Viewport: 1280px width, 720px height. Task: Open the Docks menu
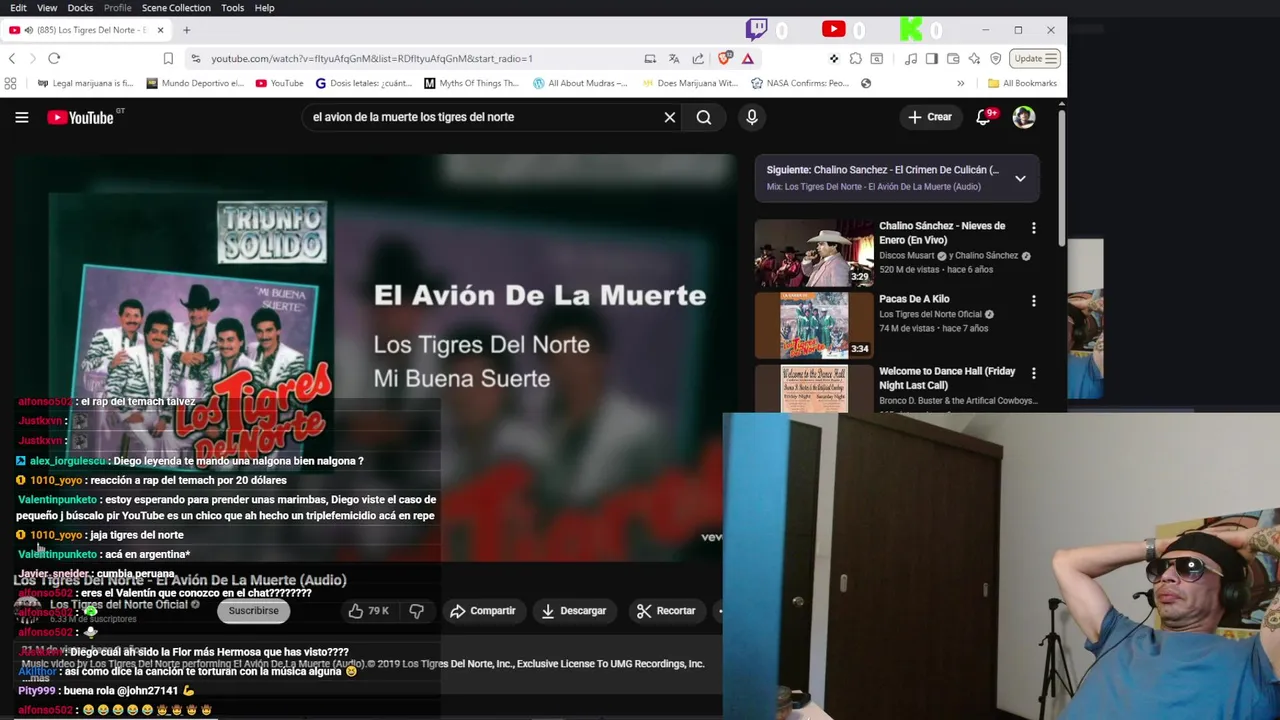coord(80,8)
